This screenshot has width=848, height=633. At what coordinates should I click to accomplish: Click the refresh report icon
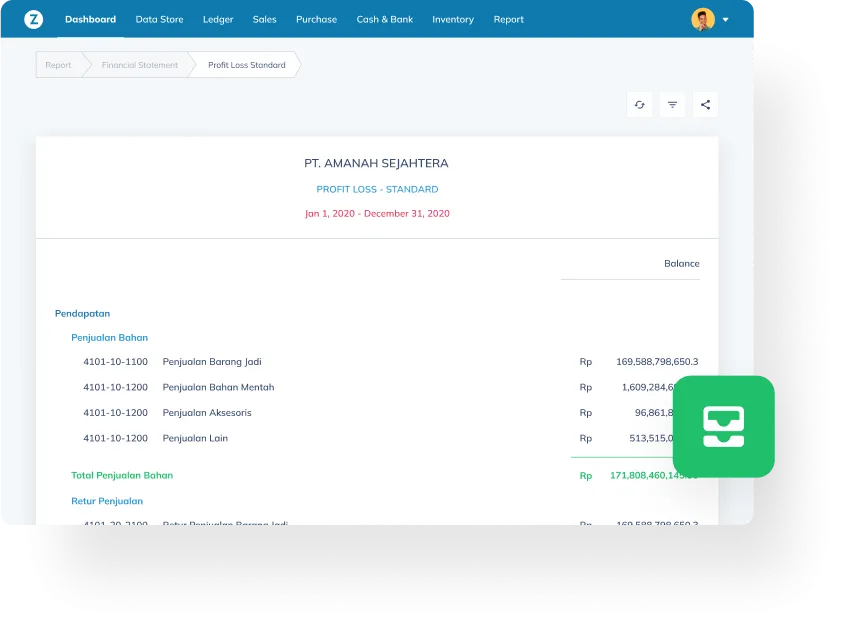pos(640,104)
